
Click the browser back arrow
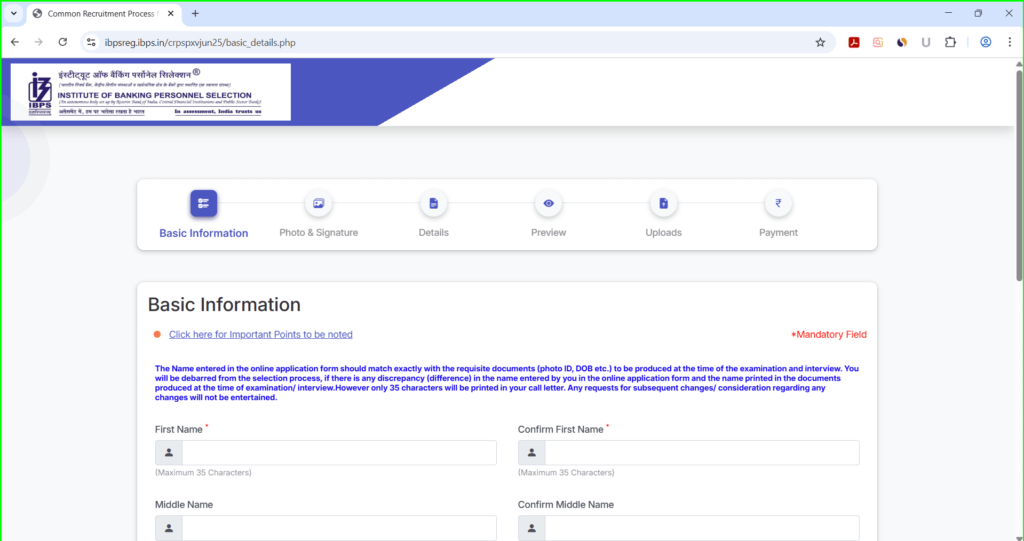click(x=15, y=42)
